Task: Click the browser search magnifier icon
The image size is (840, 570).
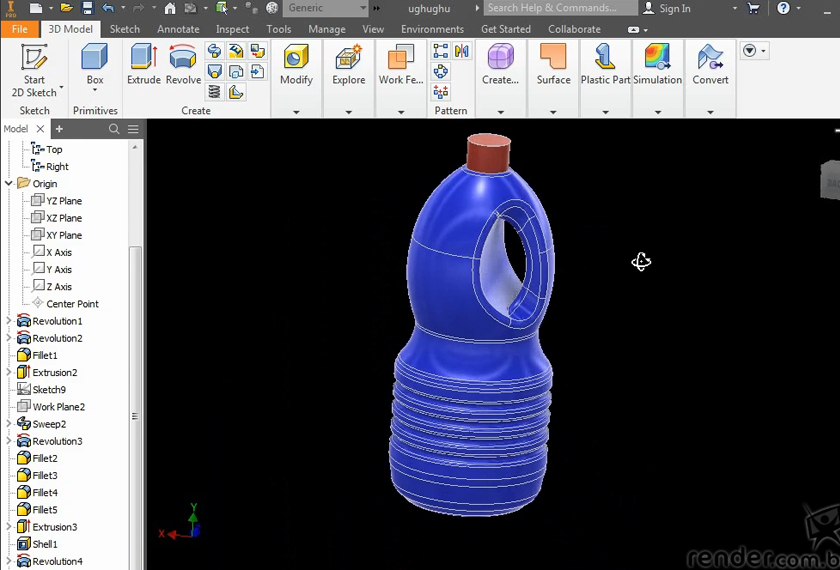Action: pos(114,129)
